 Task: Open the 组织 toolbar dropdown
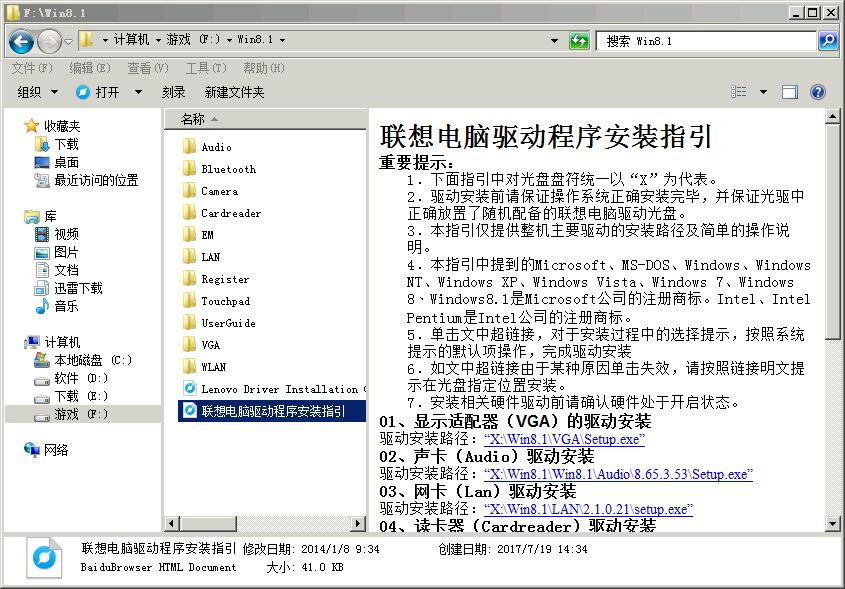tap(38, 92)
